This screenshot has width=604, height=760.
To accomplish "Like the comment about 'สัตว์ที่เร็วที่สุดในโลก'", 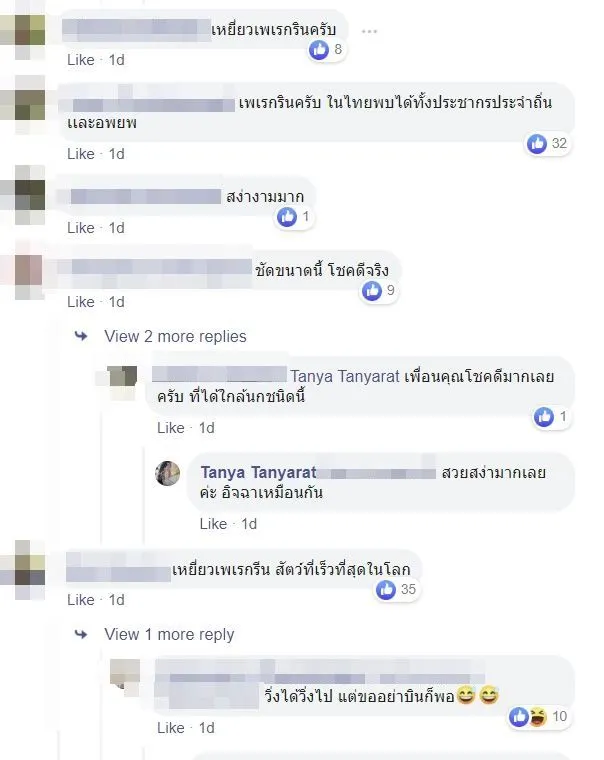I will click(81, 600).
